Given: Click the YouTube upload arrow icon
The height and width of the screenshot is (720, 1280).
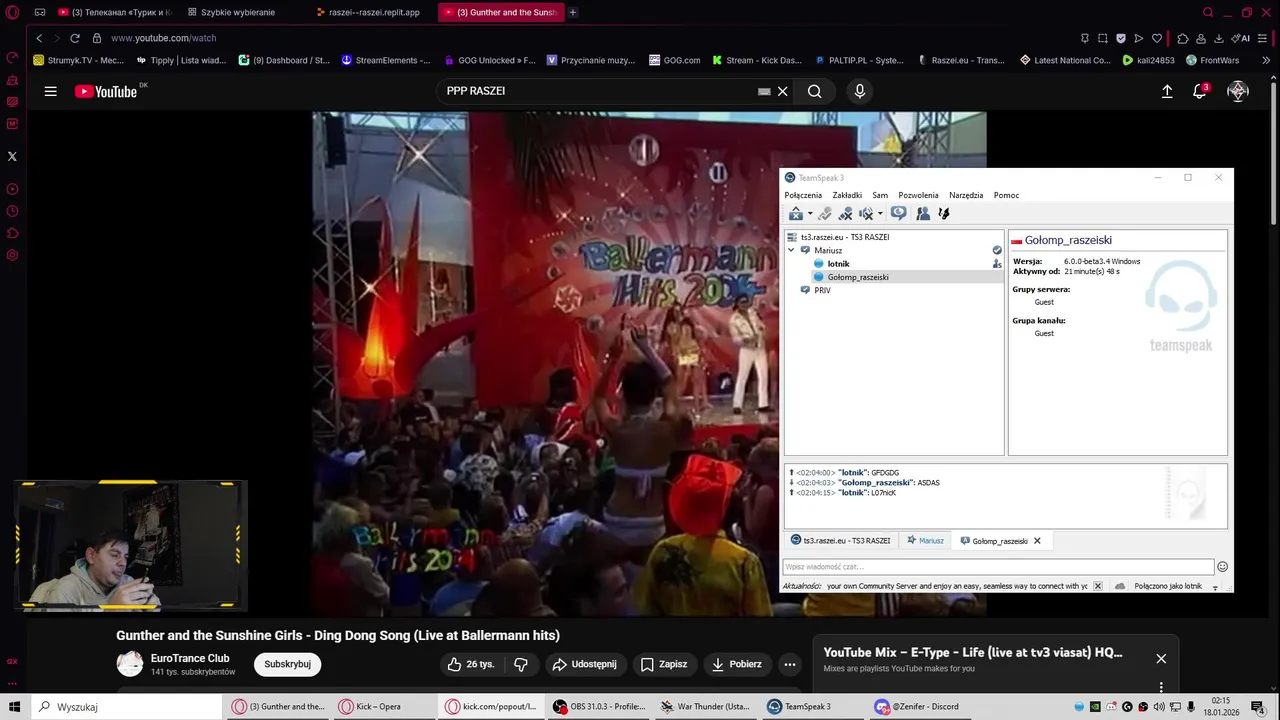Looking at the screenshot, I should 1167,91.
